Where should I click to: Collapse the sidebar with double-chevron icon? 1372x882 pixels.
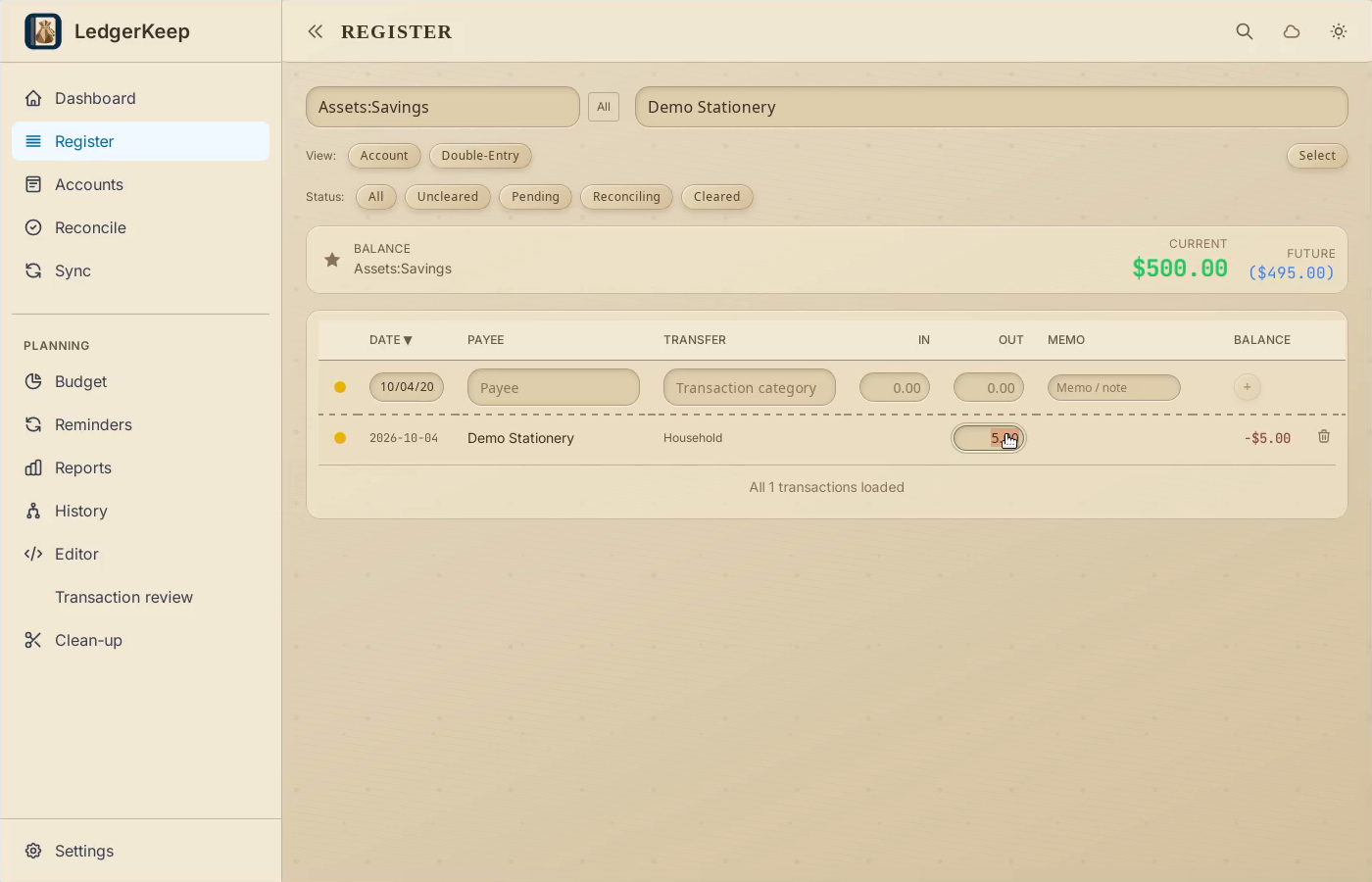coord(315,31)
